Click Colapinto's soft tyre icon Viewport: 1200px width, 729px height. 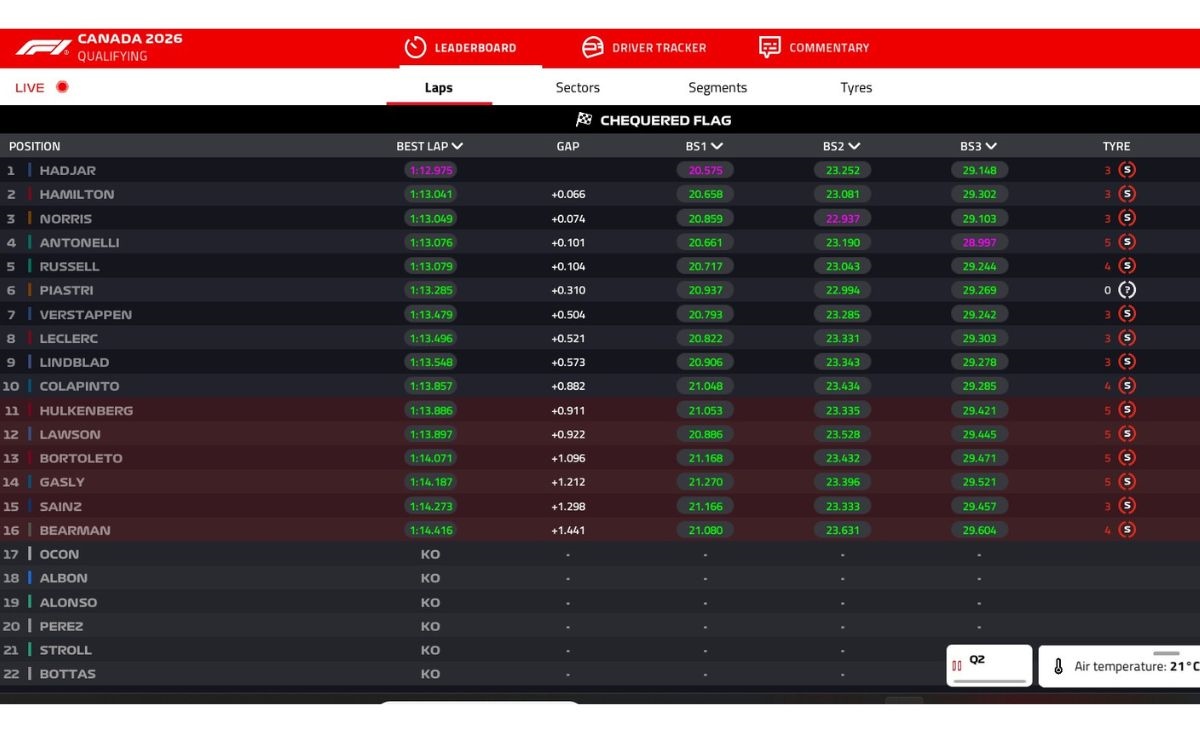pyautogui.click(x=1127, y=386)
